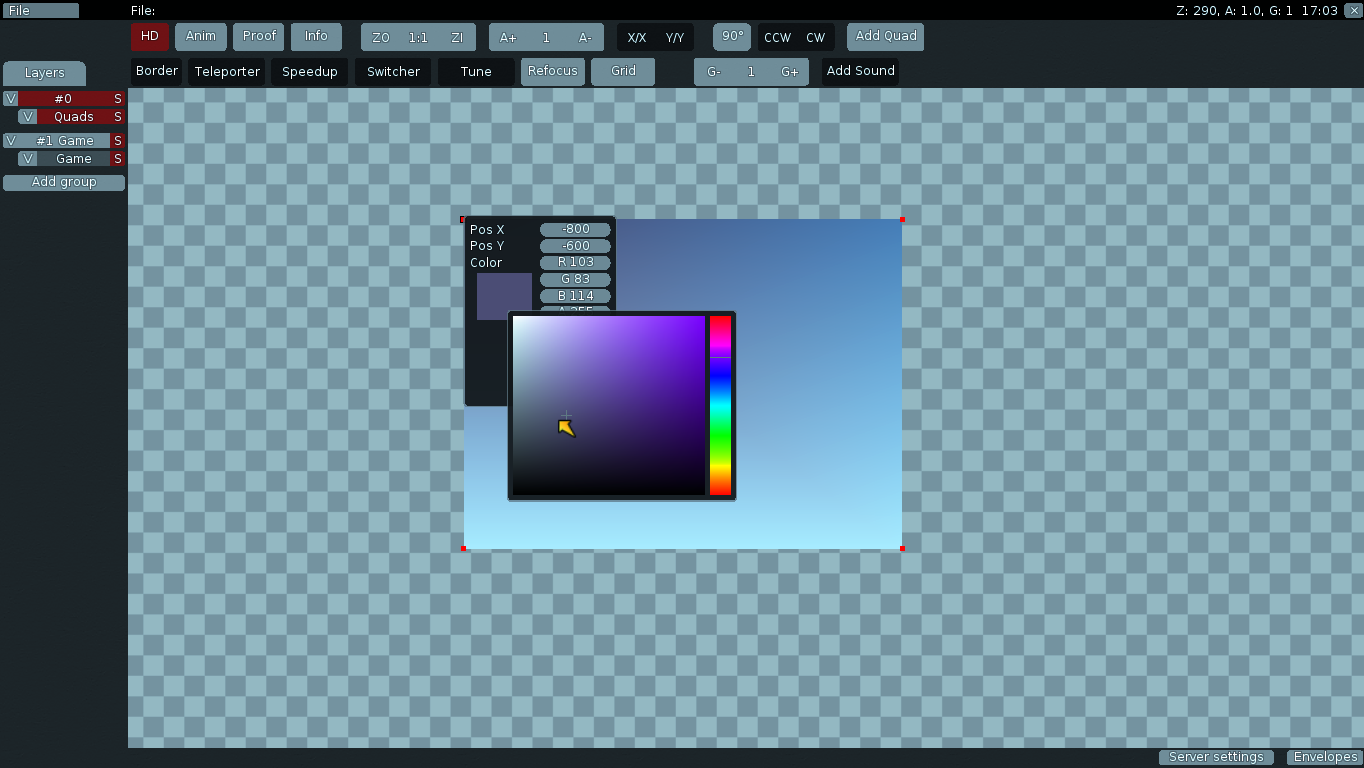Screen dimensions: 1364x768
Task: Rotate clockwise using the CW button
Action: pos(816,38)
